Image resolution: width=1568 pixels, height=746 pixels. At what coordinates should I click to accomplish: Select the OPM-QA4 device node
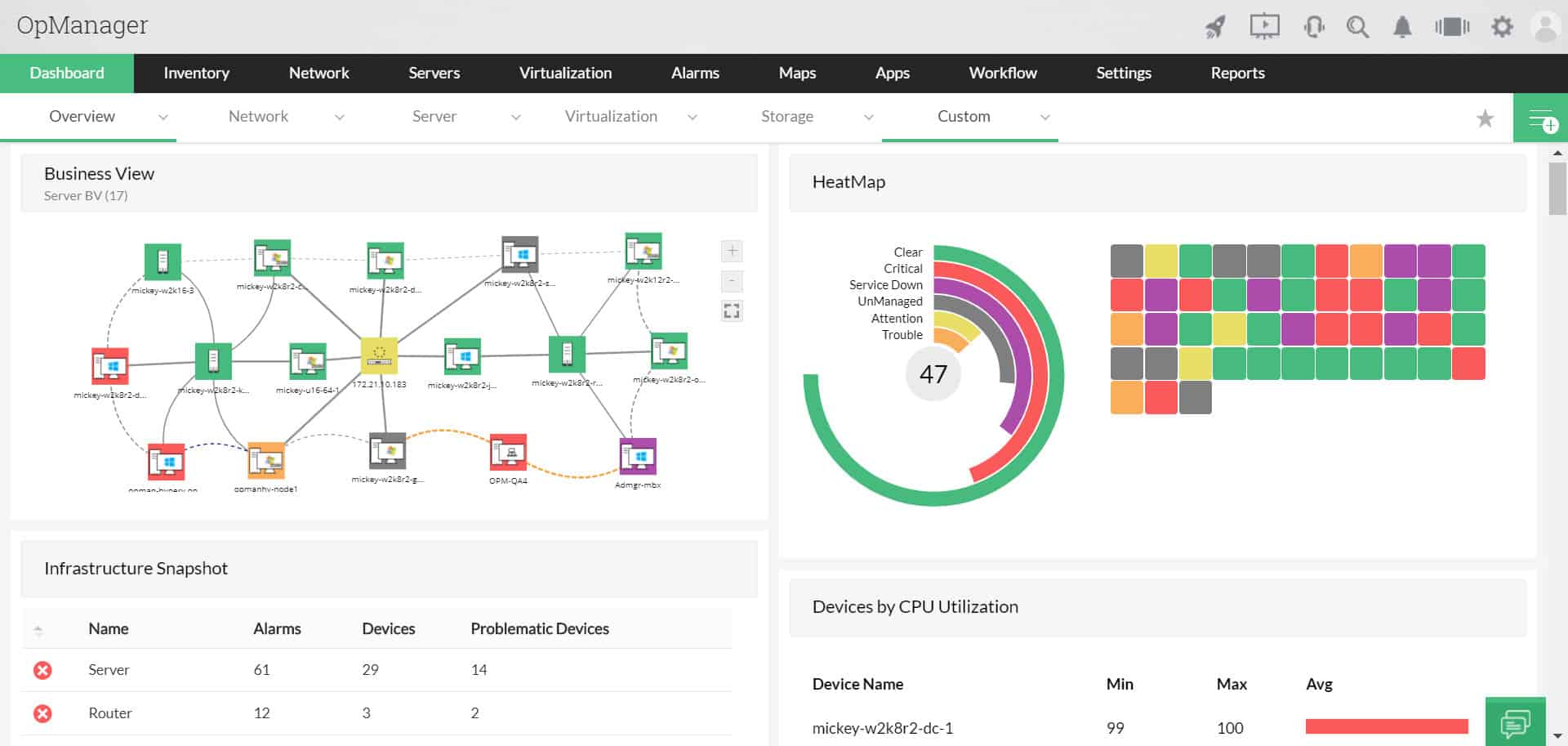[508, 452]
